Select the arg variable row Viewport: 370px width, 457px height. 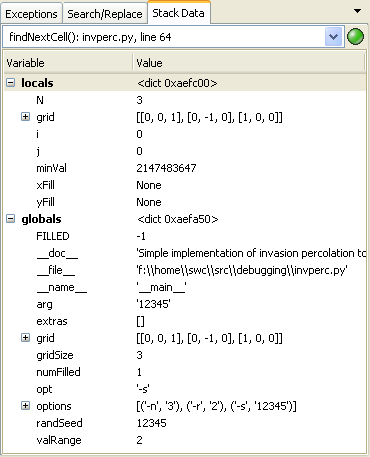coord(185,304)
